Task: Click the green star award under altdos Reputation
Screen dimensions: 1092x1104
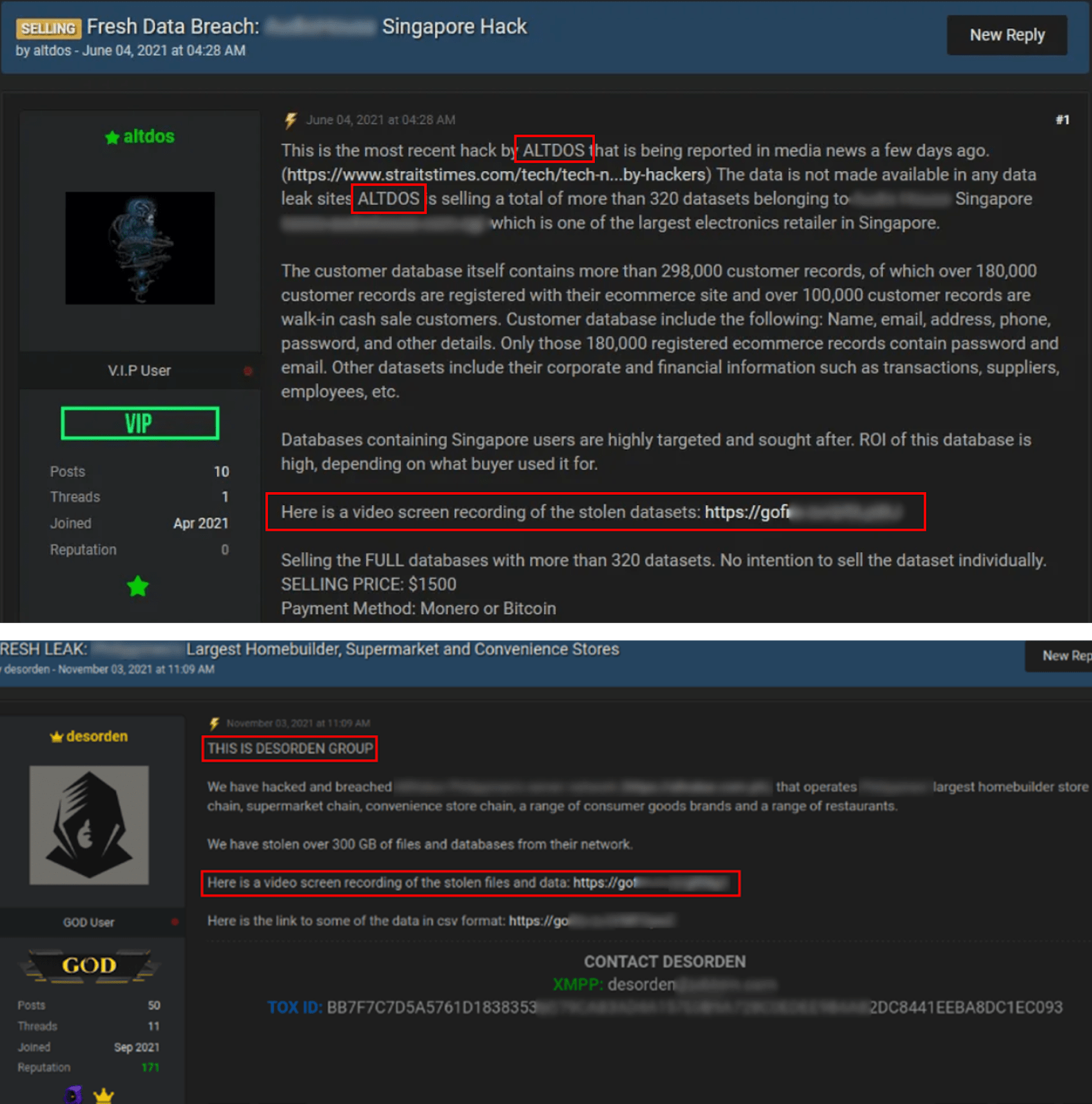Action: click(138, 586)
